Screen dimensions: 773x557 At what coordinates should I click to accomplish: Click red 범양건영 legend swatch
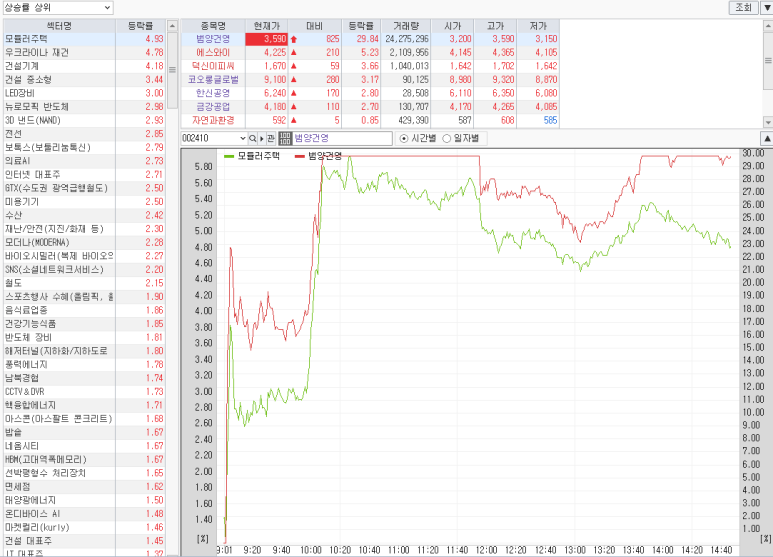pos(300,156)
